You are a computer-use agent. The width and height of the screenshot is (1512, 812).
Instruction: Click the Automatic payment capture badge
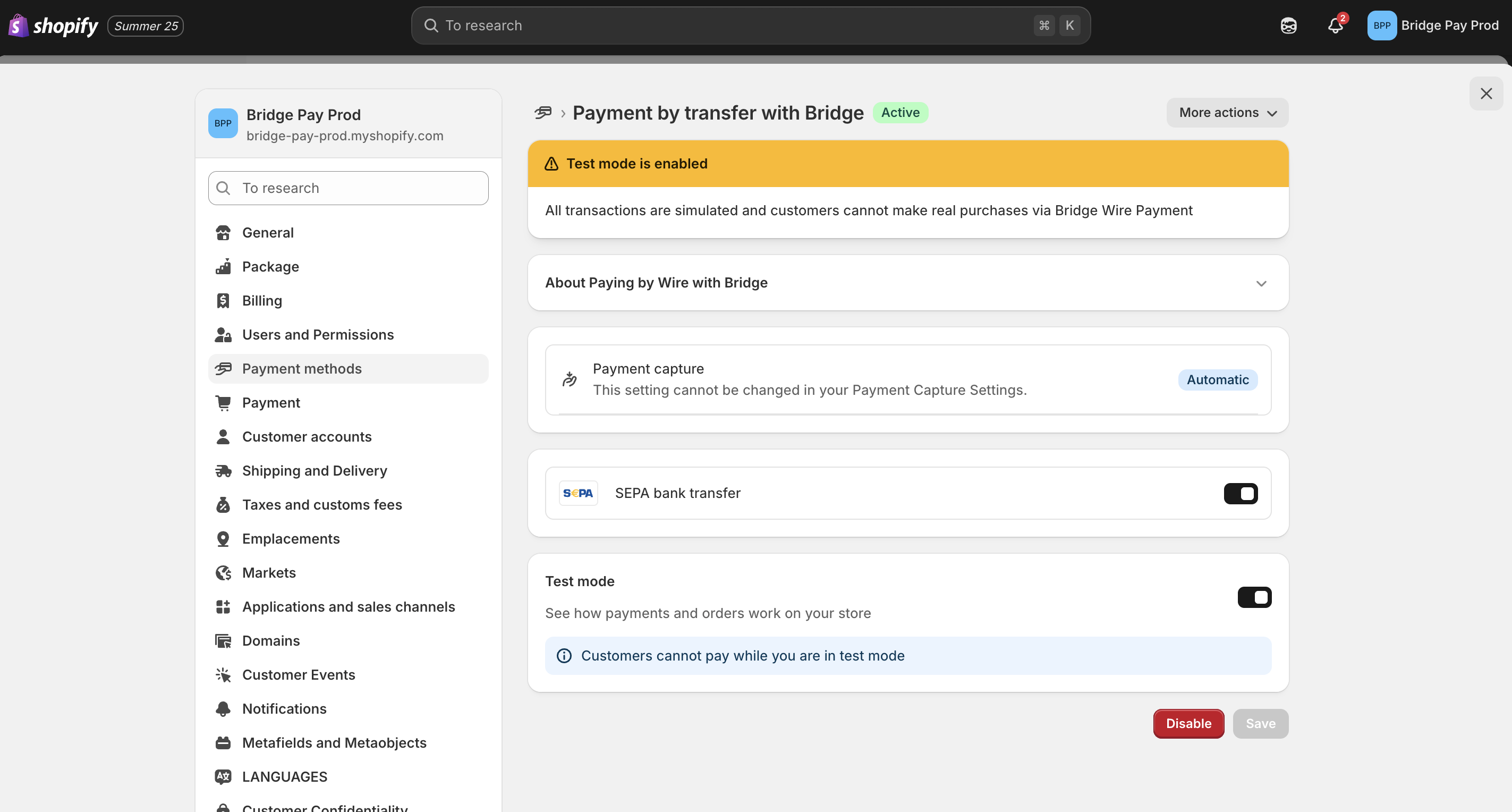[x=1217, y=380]
